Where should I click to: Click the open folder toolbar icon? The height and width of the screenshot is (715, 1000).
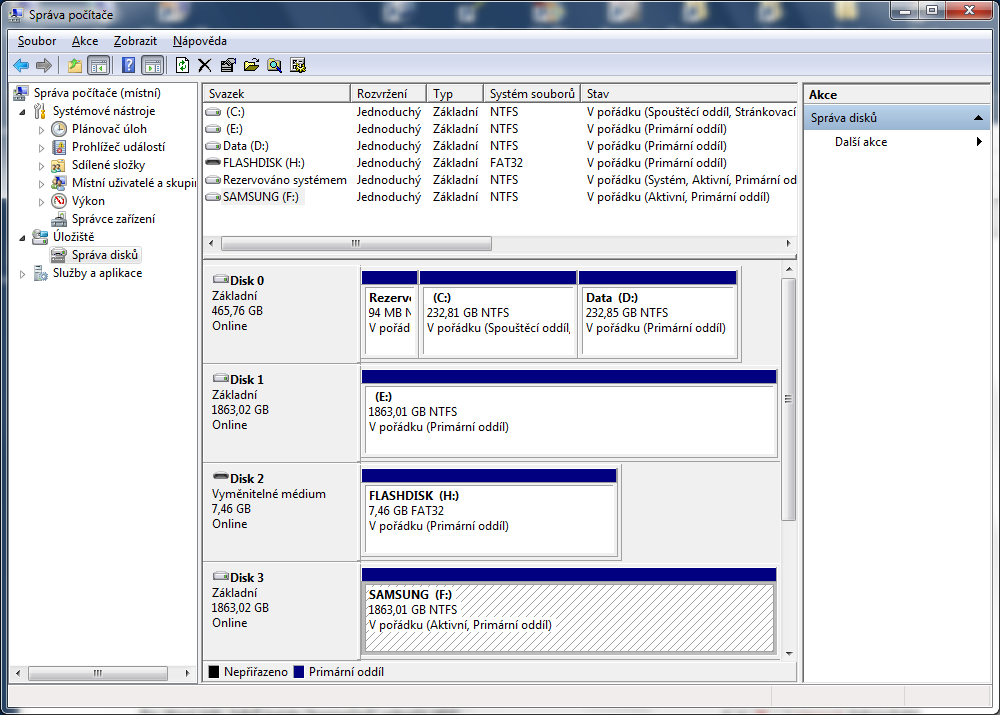tap(250, 65)
